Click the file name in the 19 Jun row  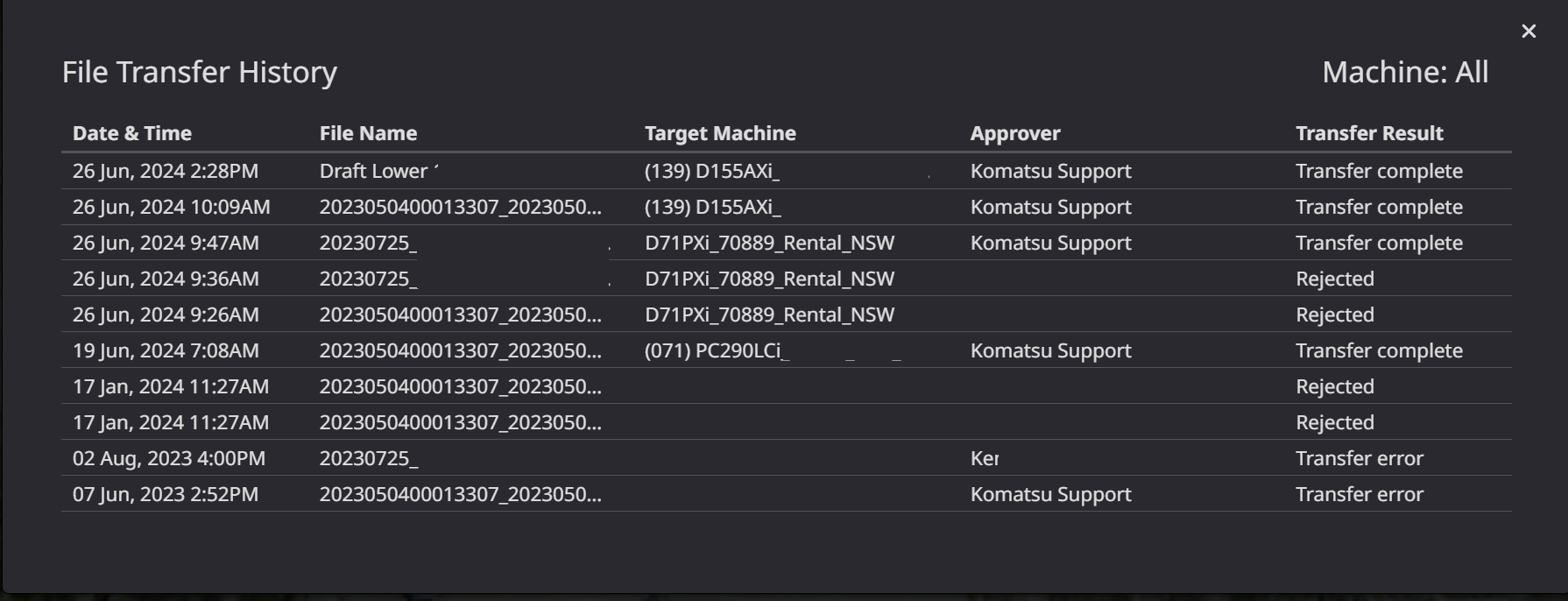tap(461, 350)
